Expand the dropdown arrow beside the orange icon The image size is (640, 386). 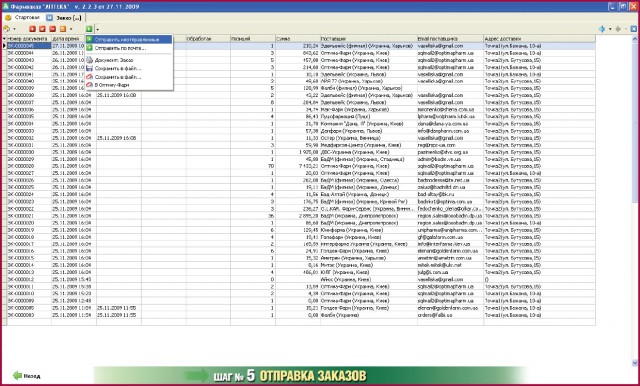click(71, 29)
